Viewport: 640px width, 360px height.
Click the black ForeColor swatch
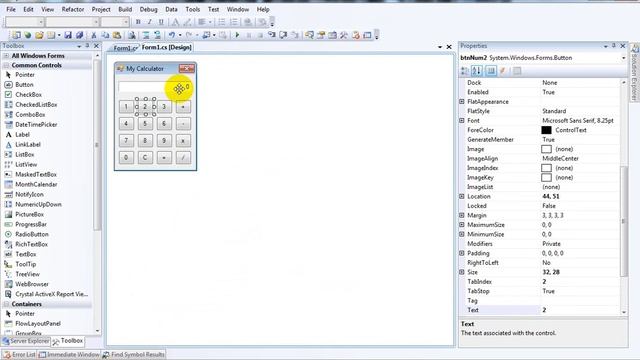(x=546, y=130)
